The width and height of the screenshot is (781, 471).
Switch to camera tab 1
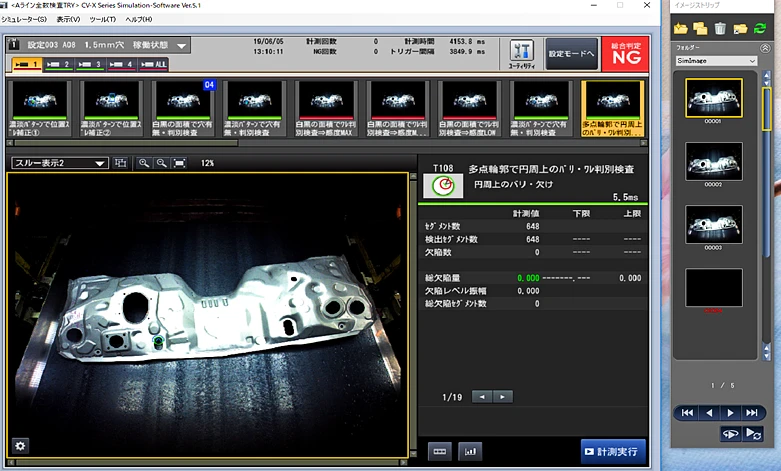point(27,65)
